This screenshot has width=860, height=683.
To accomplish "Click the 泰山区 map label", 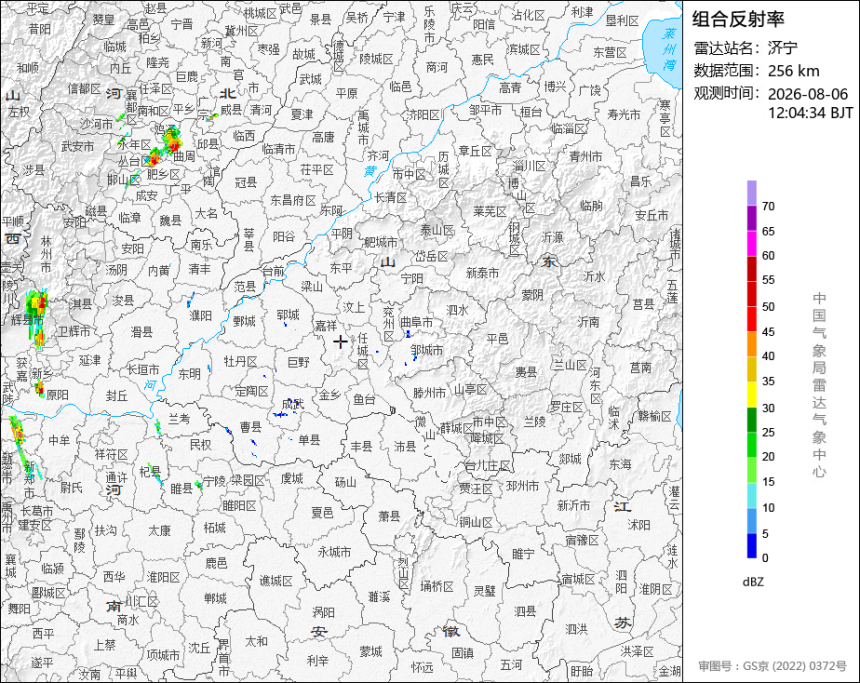I will pos(437,230).
